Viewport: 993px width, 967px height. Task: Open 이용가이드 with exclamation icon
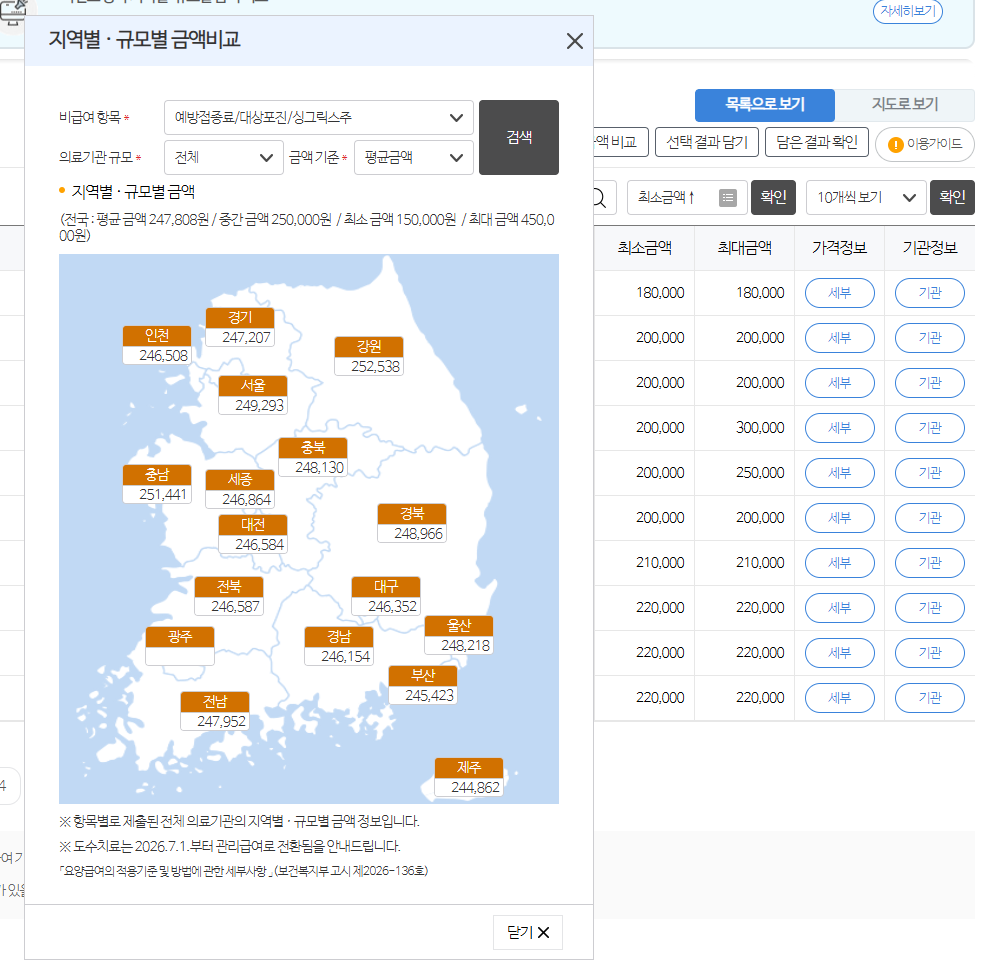pyautogui.click(x=925, y=144)
